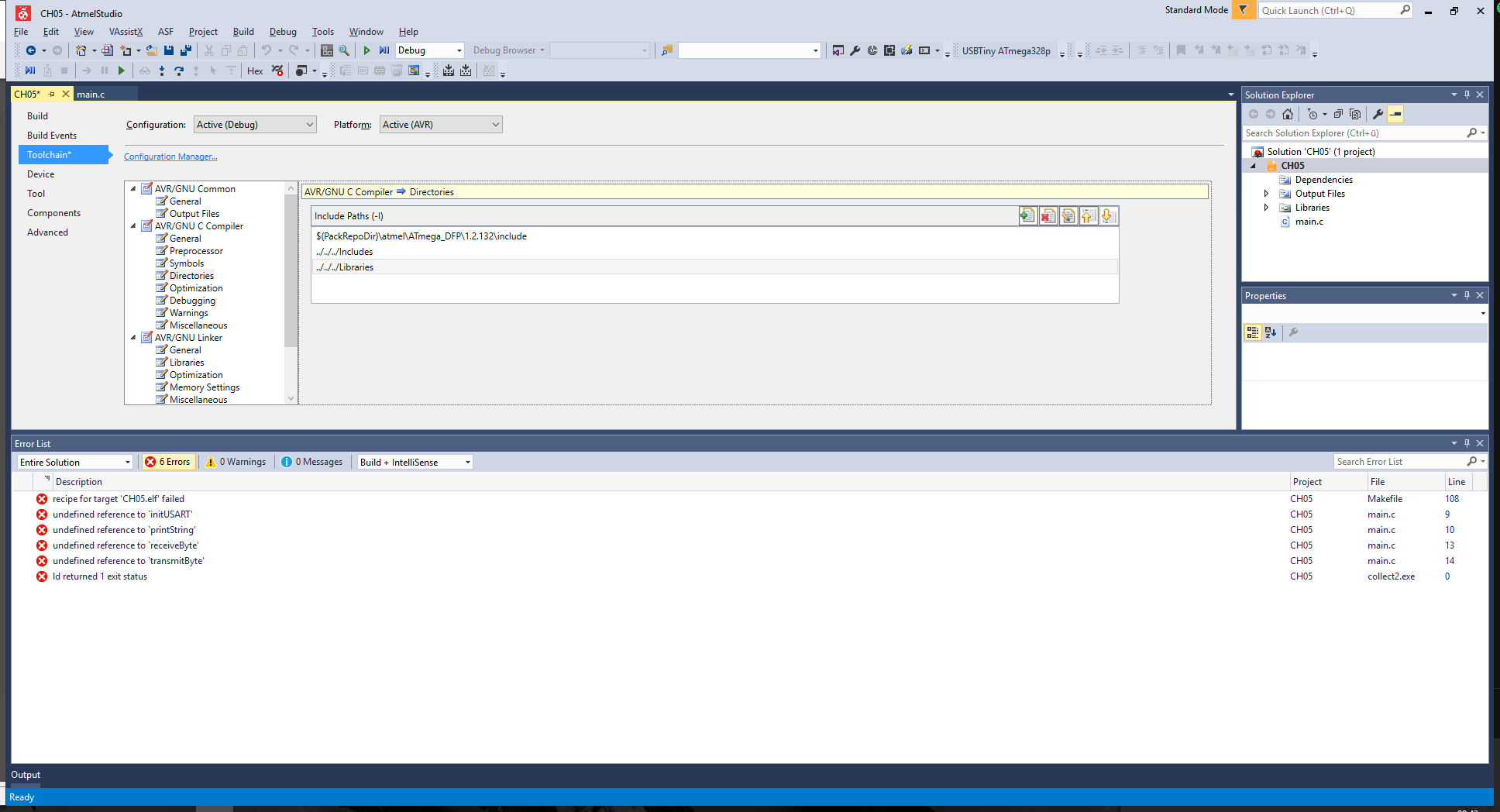
Task: Click the Open File toolbar icon
Action: coord(152,50)
